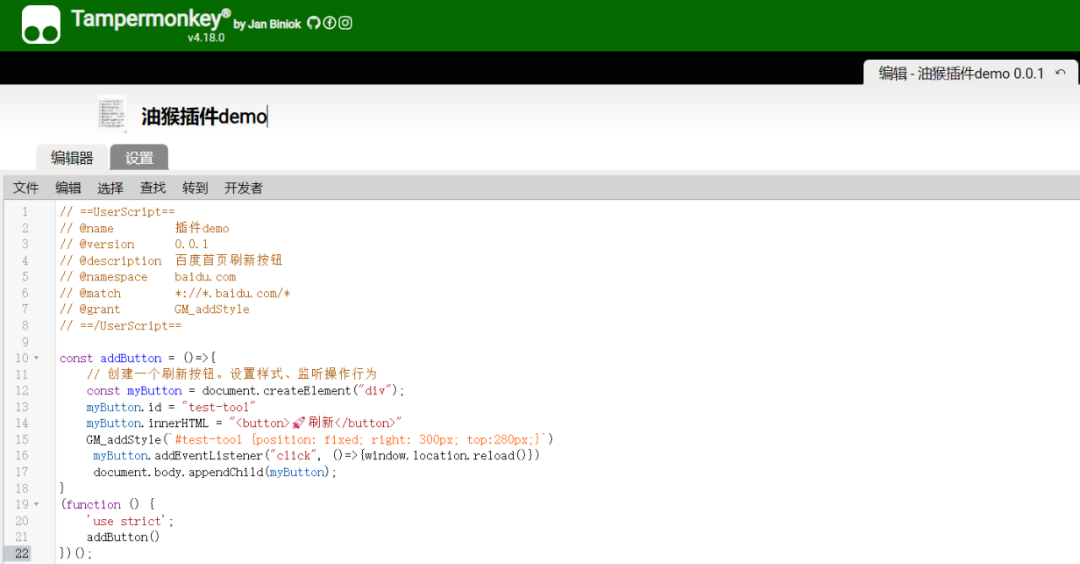Click the 'Tampermonkey' title text

[151, 19]
